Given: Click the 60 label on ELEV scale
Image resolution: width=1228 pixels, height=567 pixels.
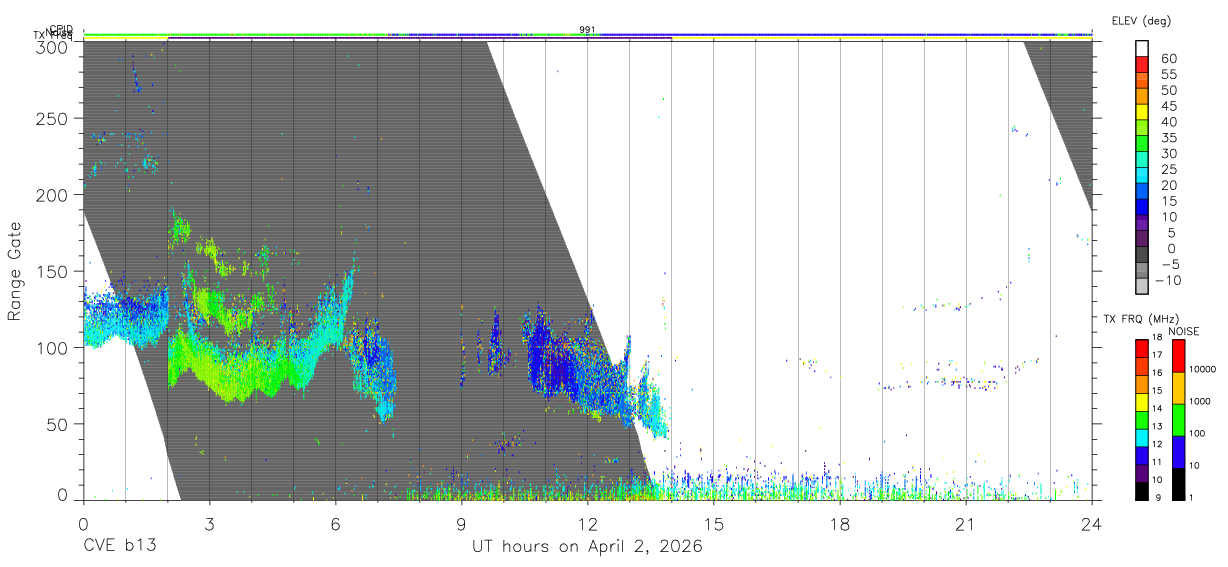Looking at the screenshot, I should pyautogui.click(x=1168, y=58).
